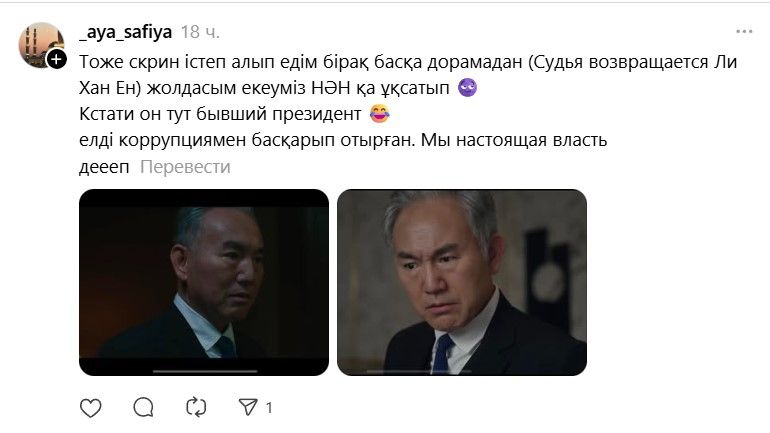Click the line Кстати он тут бывший президент
Viewport: 770px width, 433px height.
[x=220, y=114]
